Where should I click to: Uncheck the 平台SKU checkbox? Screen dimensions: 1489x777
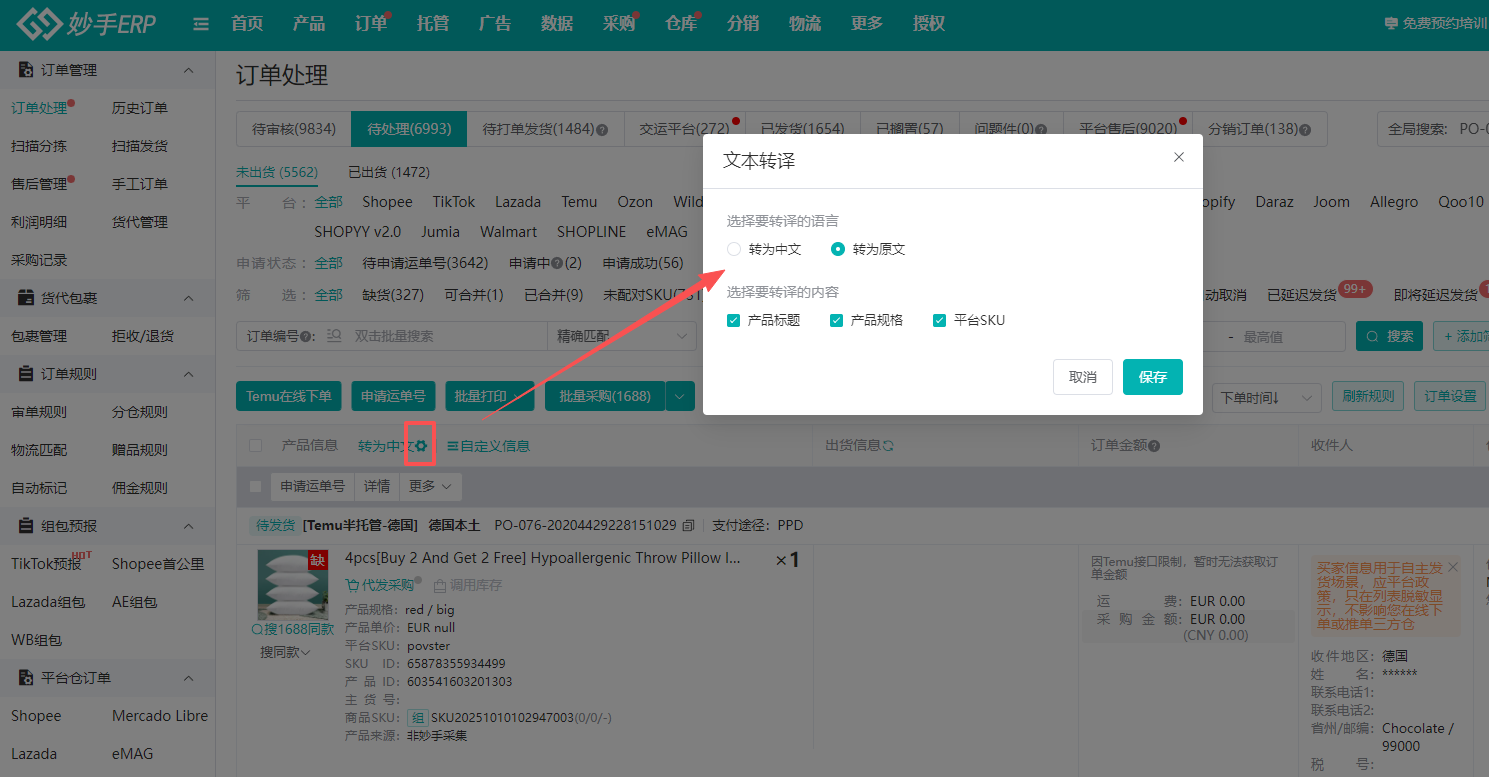pyautogui.click(x=939, y=320)
